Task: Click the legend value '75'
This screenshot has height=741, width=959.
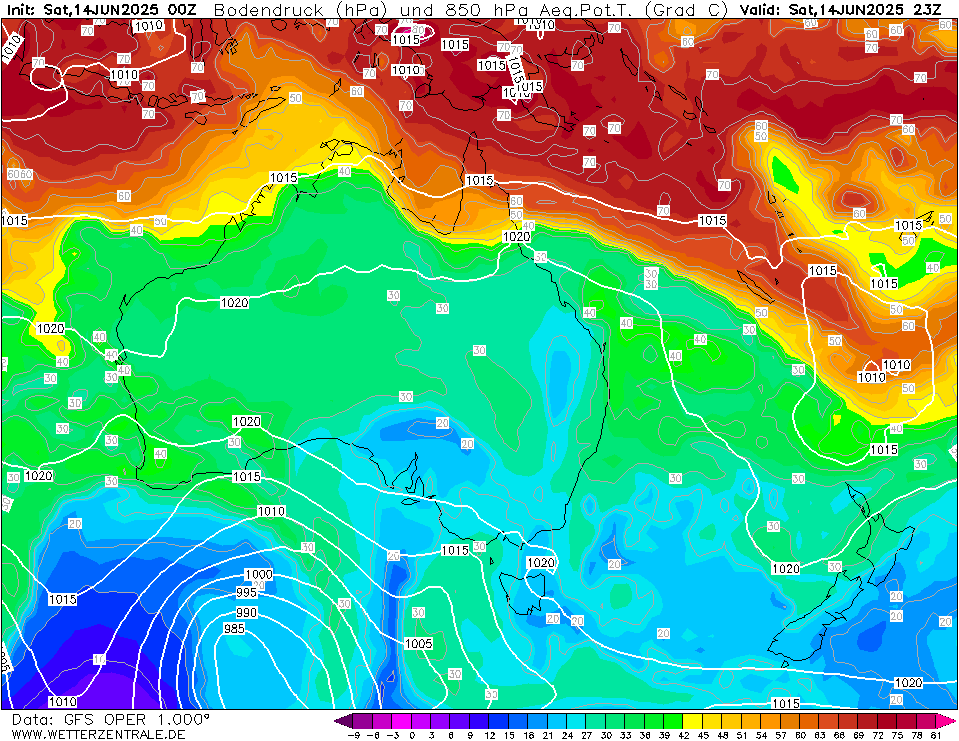Action: pos(896,735)
